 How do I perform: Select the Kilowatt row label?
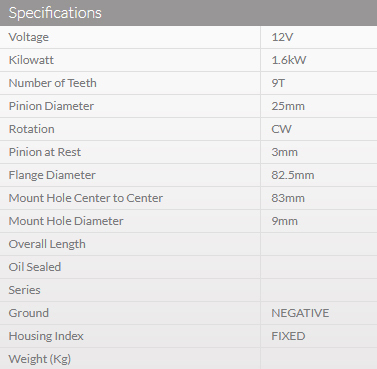tap(31, 60)
